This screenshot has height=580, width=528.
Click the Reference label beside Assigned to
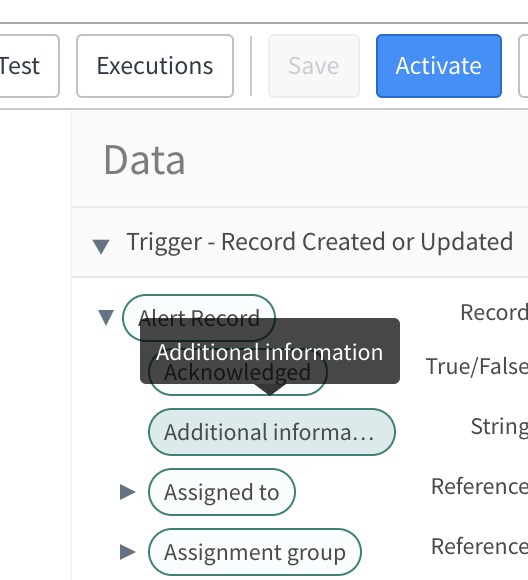480,486
